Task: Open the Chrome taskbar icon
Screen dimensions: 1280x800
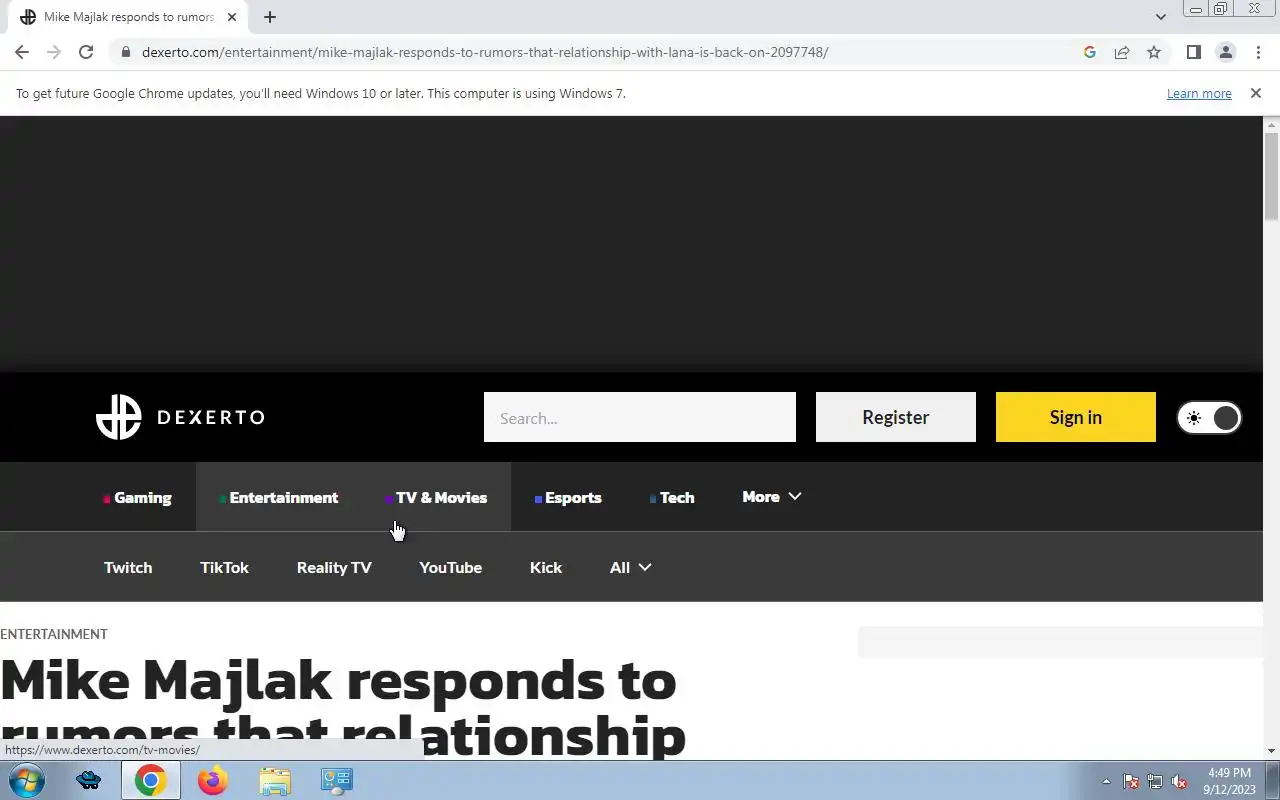Action: coord(151,780)
